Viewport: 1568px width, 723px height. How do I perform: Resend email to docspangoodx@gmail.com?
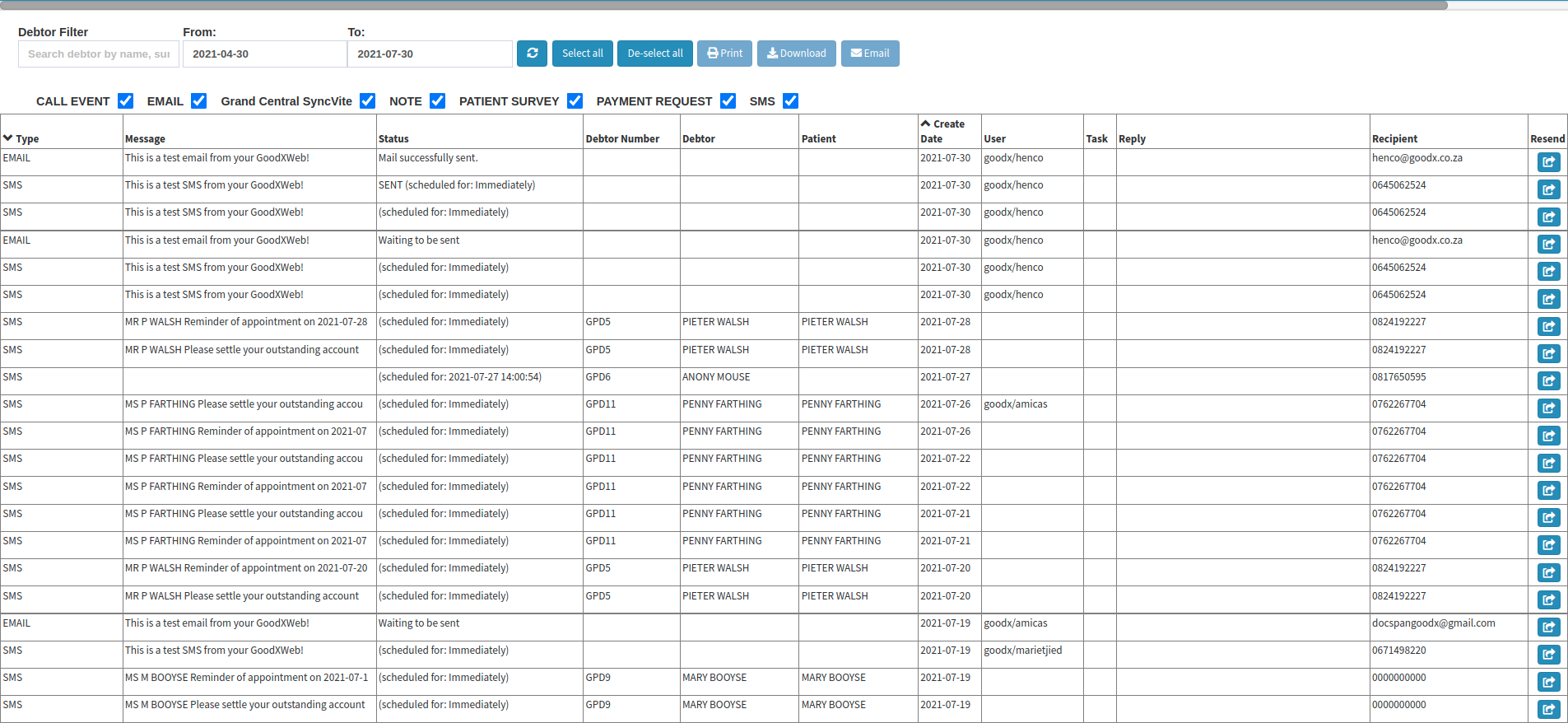pyautogui.click(x=1548, y=627)
